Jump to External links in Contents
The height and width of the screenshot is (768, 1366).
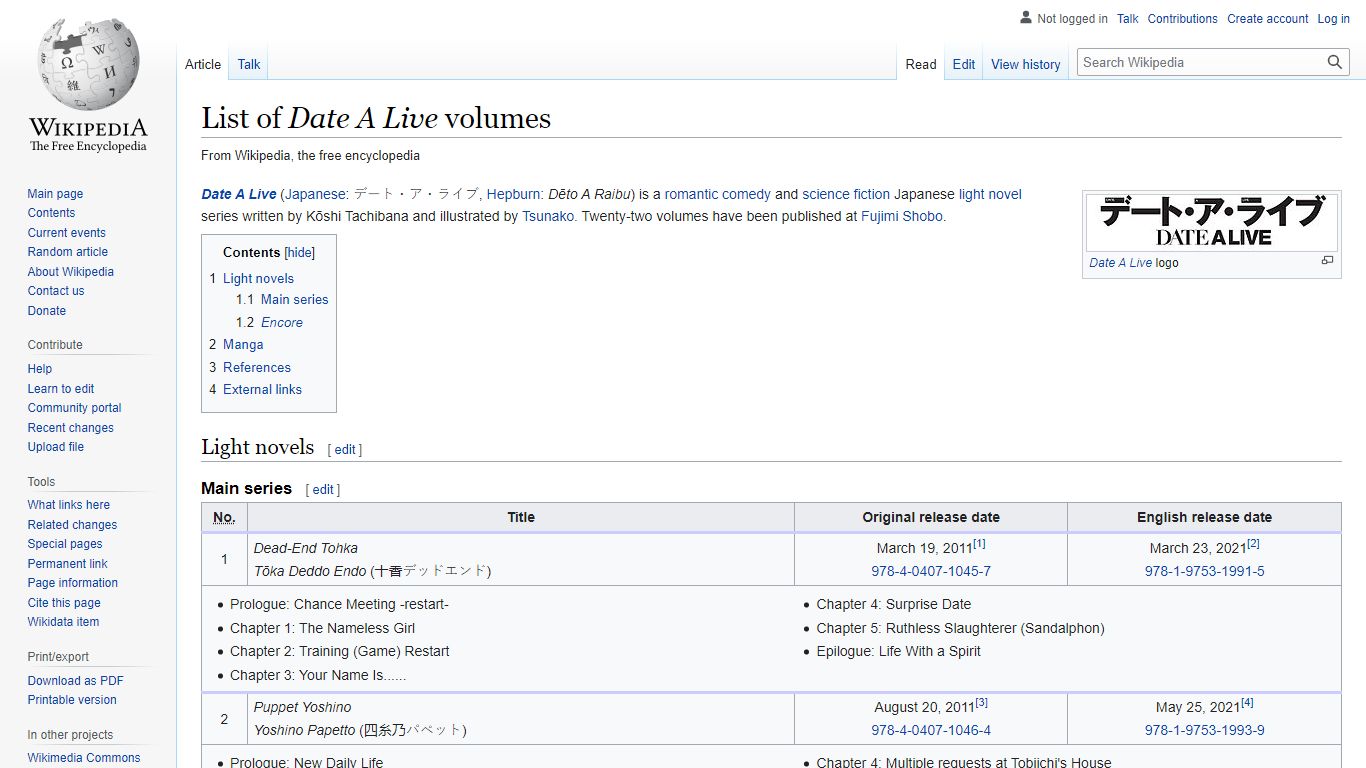262,390
